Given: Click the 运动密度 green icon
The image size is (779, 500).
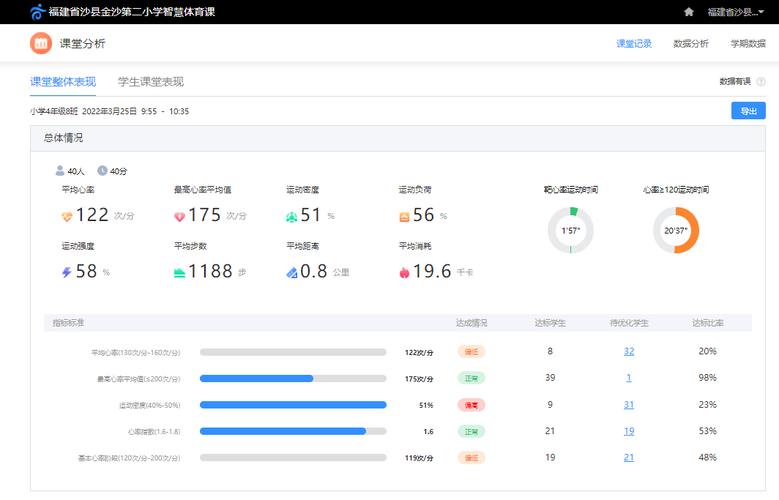Looking at the screenshot, I should (x=292, y=217).
